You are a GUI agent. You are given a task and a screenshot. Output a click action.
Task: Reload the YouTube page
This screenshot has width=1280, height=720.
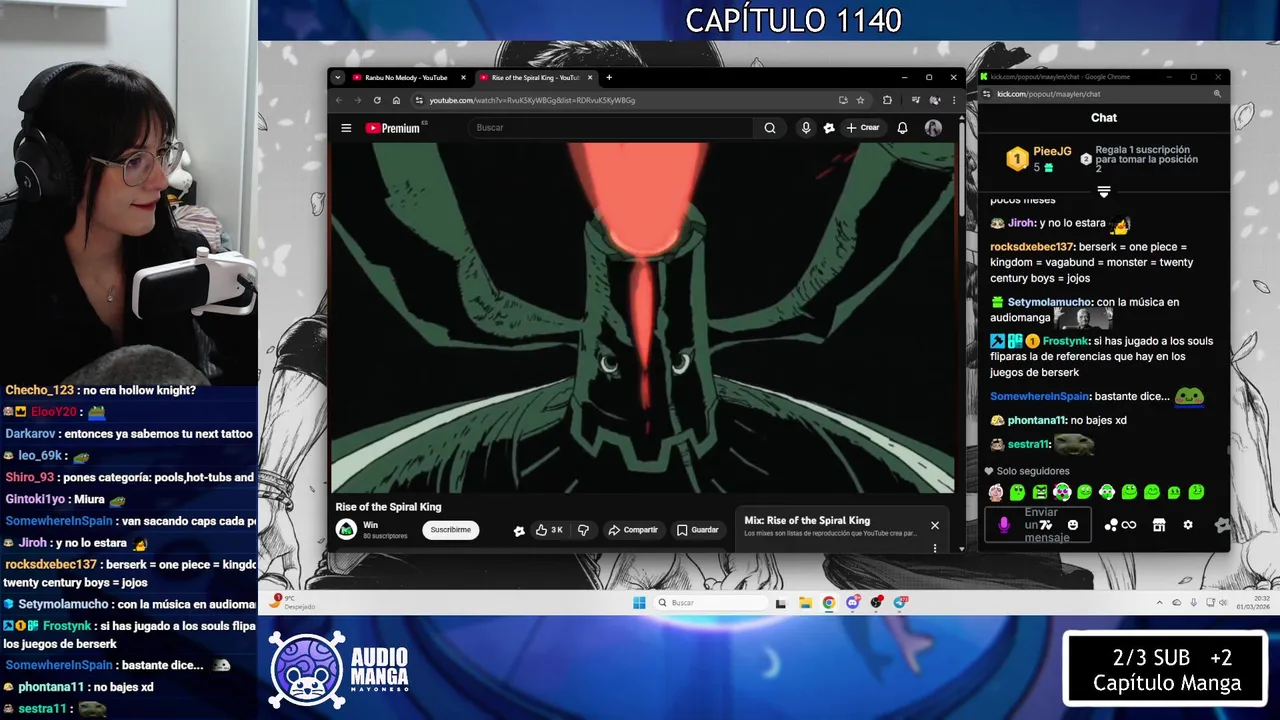377,100
